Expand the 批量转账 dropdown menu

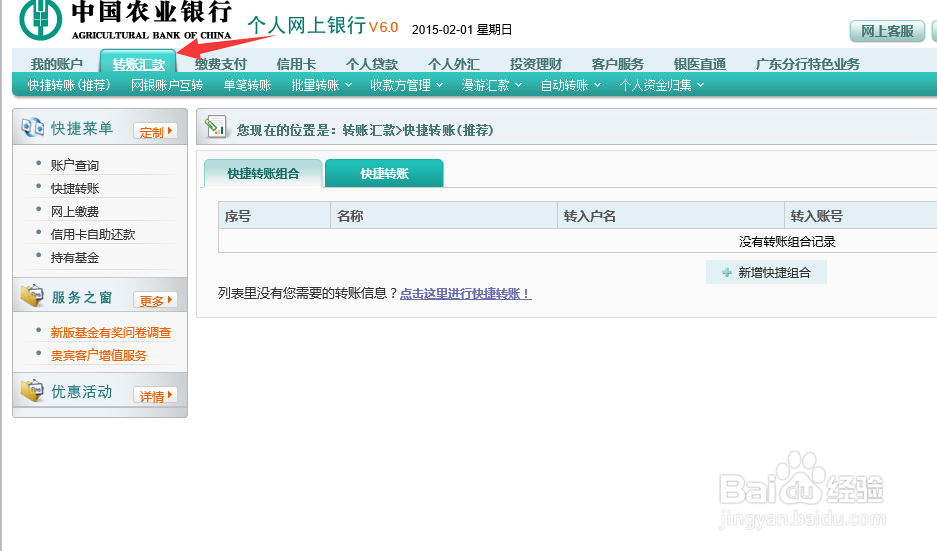(321, 85)
